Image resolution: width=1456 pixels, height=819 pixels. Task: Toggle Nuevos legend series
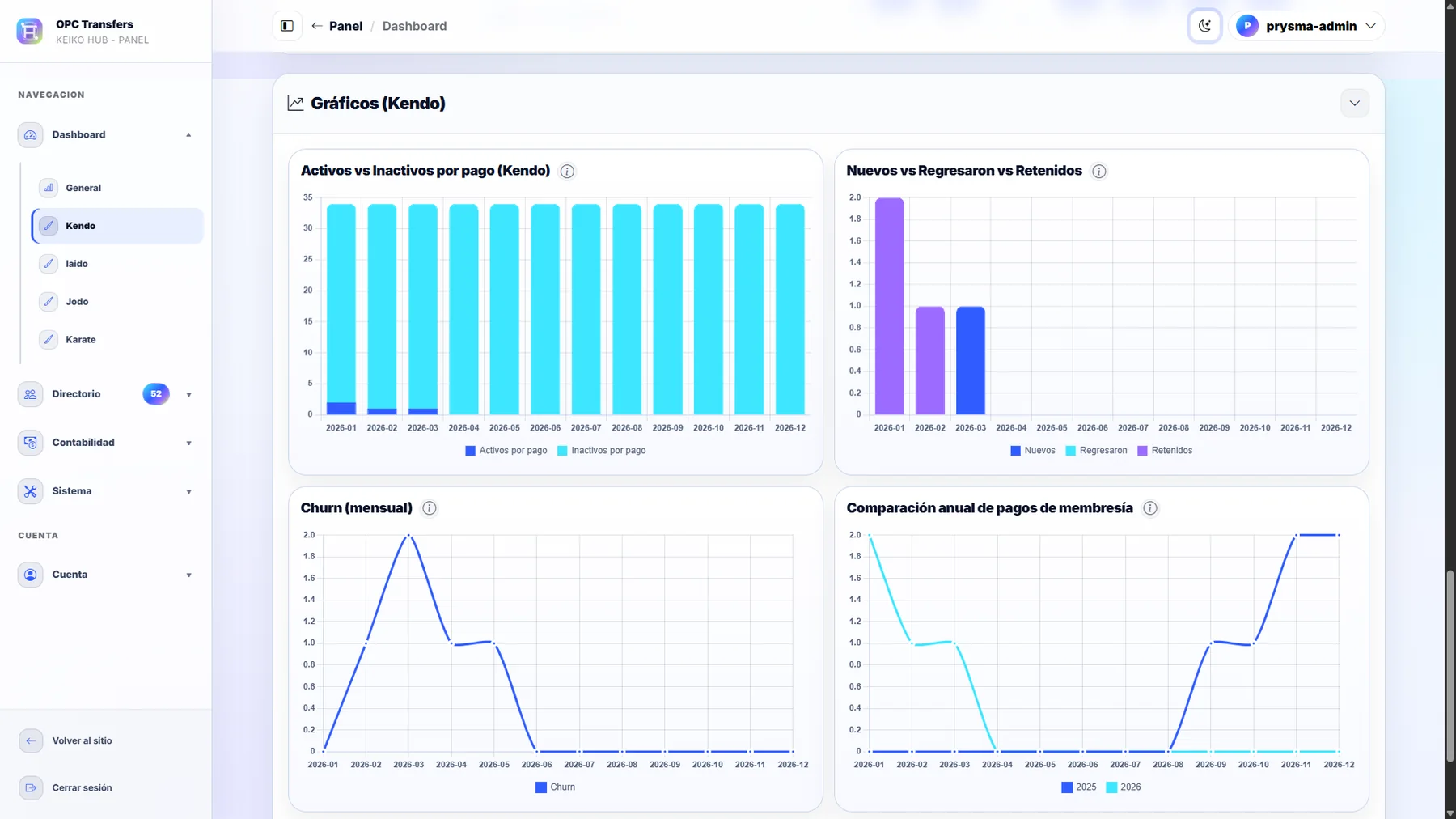[x=1033, y=451]
